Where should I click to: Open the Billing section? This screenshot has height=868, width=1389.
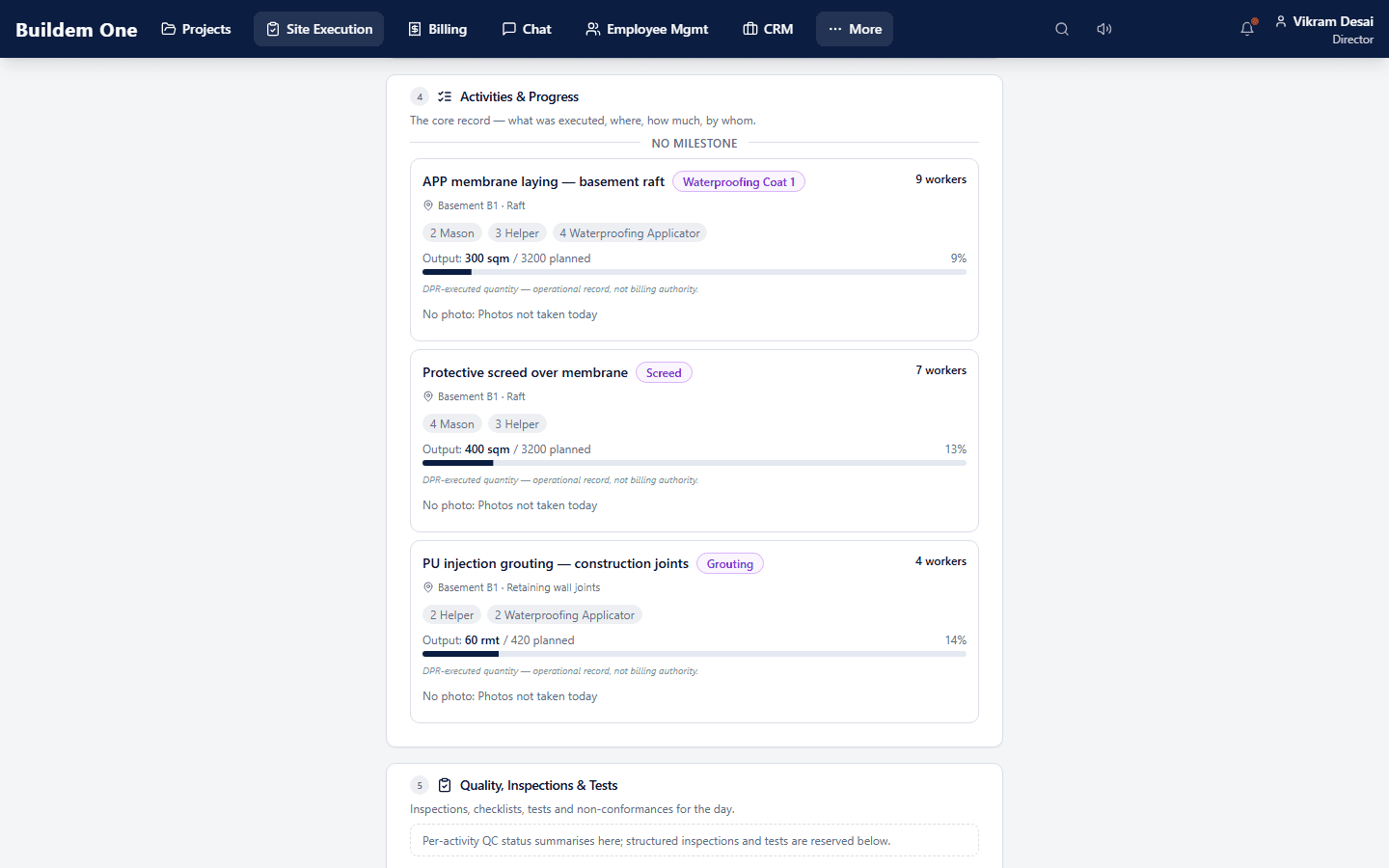(x=438, y=29)
